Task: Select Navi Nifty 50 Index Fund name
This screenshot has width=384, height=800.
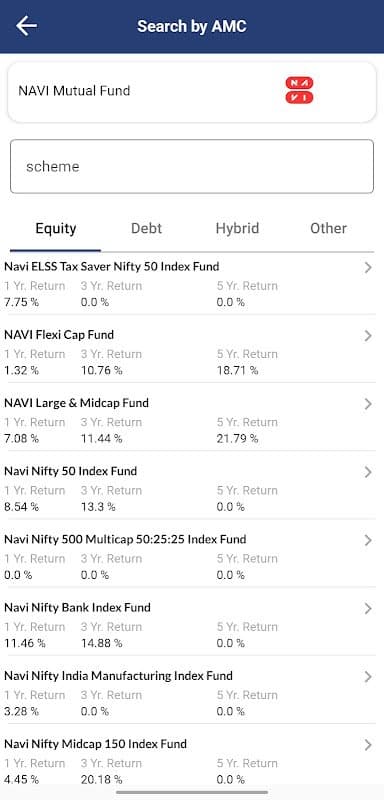Action: 70,471
